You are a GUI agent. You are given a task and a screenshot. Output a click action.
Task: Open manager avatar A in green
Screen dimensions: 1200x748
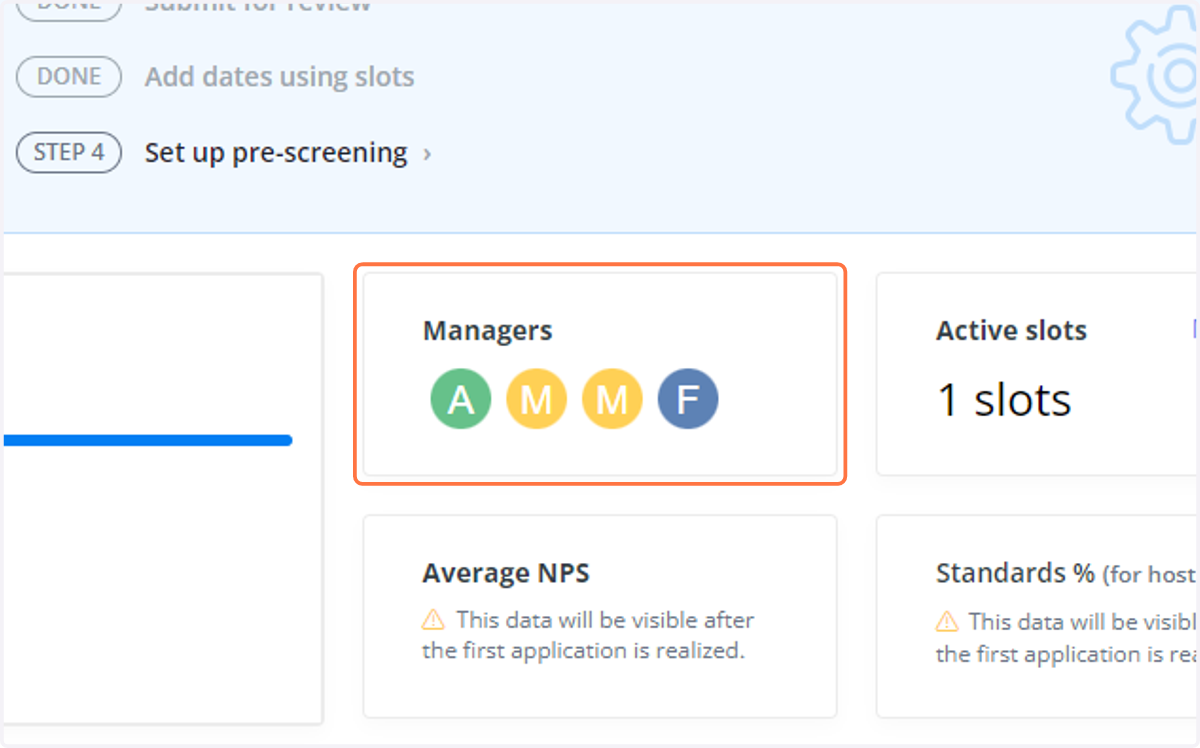click(461, 399)
